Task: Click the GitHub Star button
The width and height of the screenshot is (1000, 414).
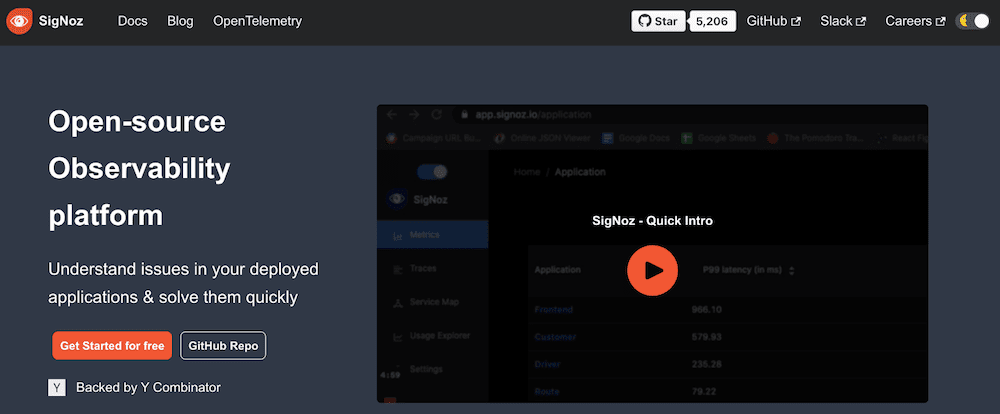Action: [659, 21]
